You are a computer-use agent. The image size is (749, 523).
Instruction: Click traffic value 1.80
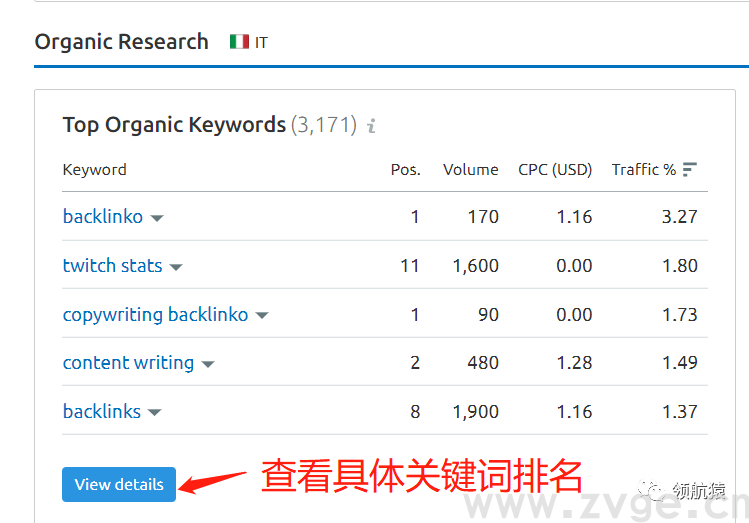coord(680,266)
